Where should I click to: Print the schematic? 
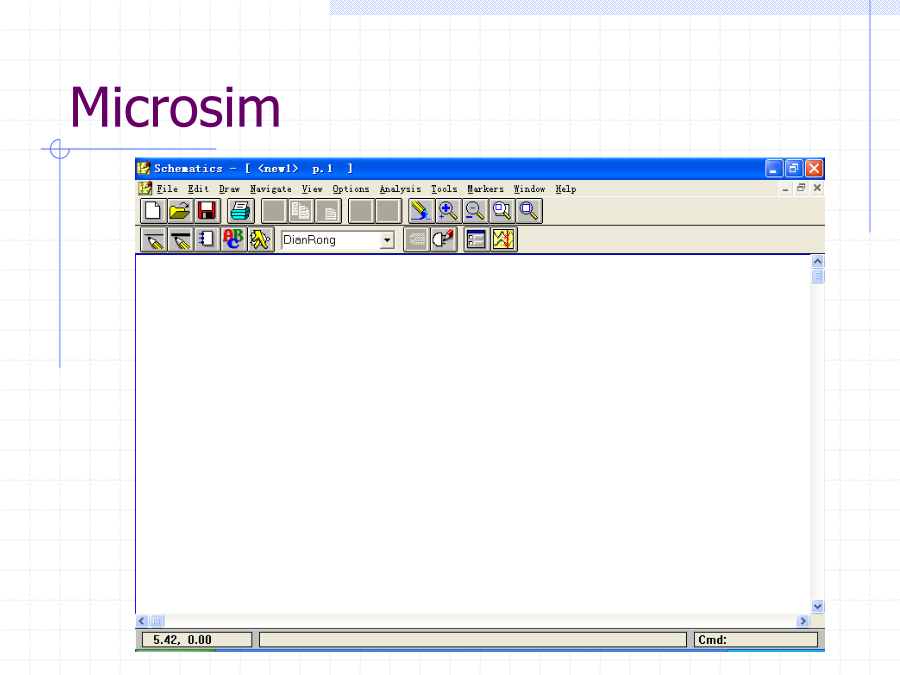pos(240,211)
